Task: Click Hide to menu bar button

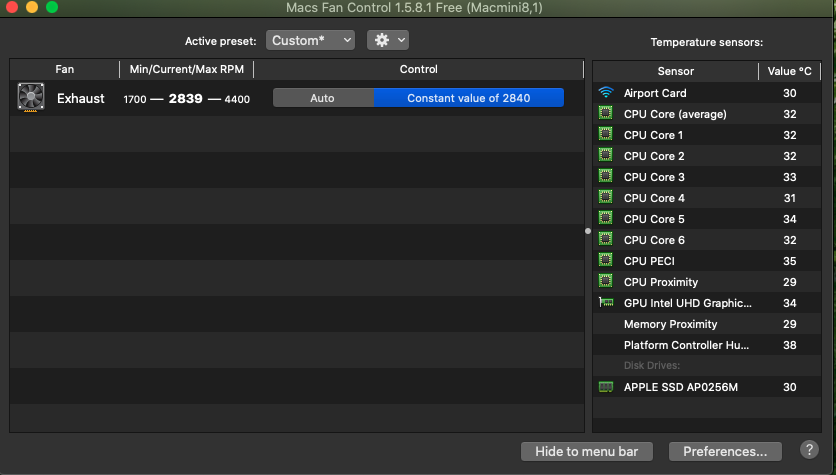Action: 586,452
